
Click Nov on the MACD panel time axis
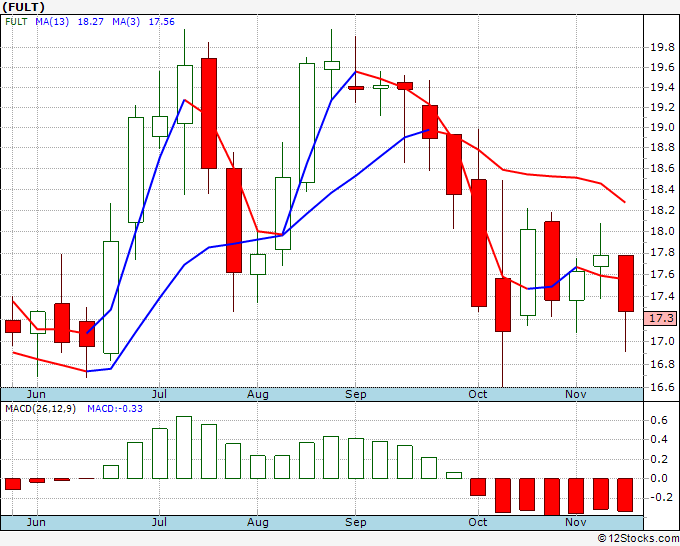(575, 522)
